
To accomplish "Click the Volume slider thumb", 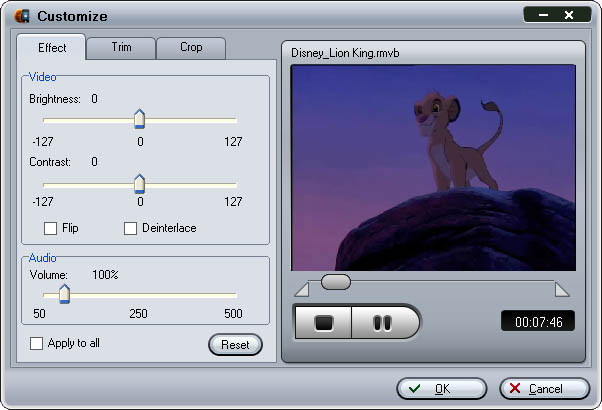I will pyautogui.click(x=64, y=294).
